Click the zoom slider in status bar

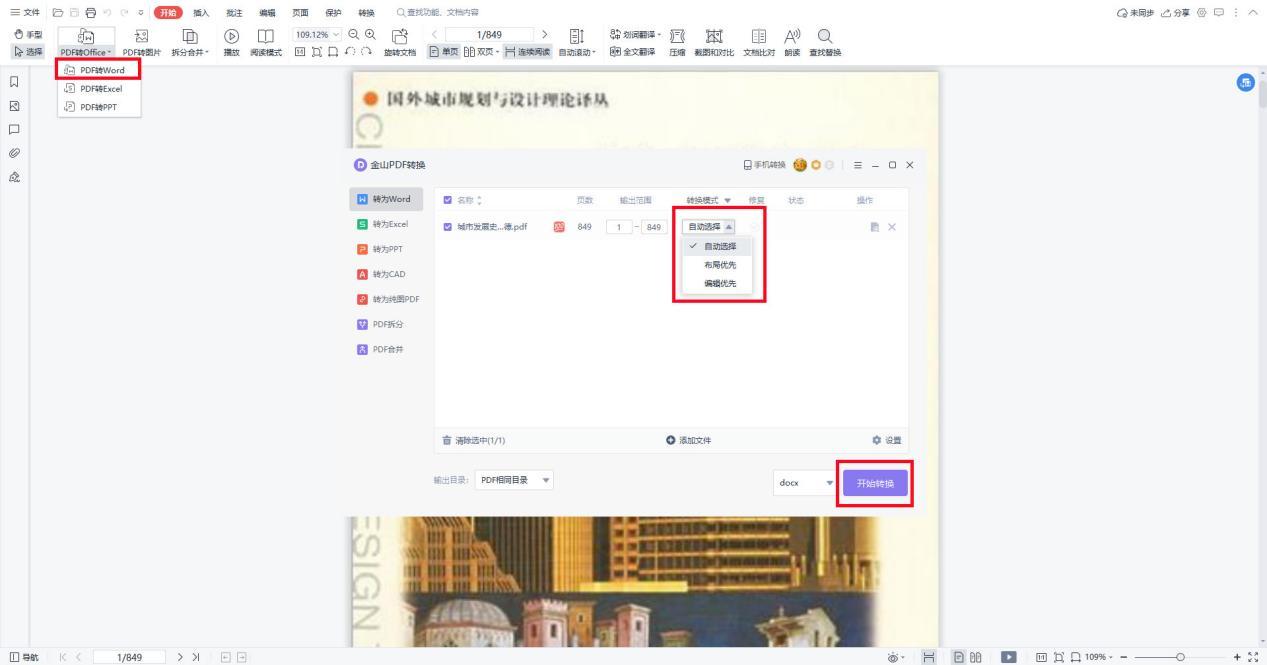tap(1180, 655)
